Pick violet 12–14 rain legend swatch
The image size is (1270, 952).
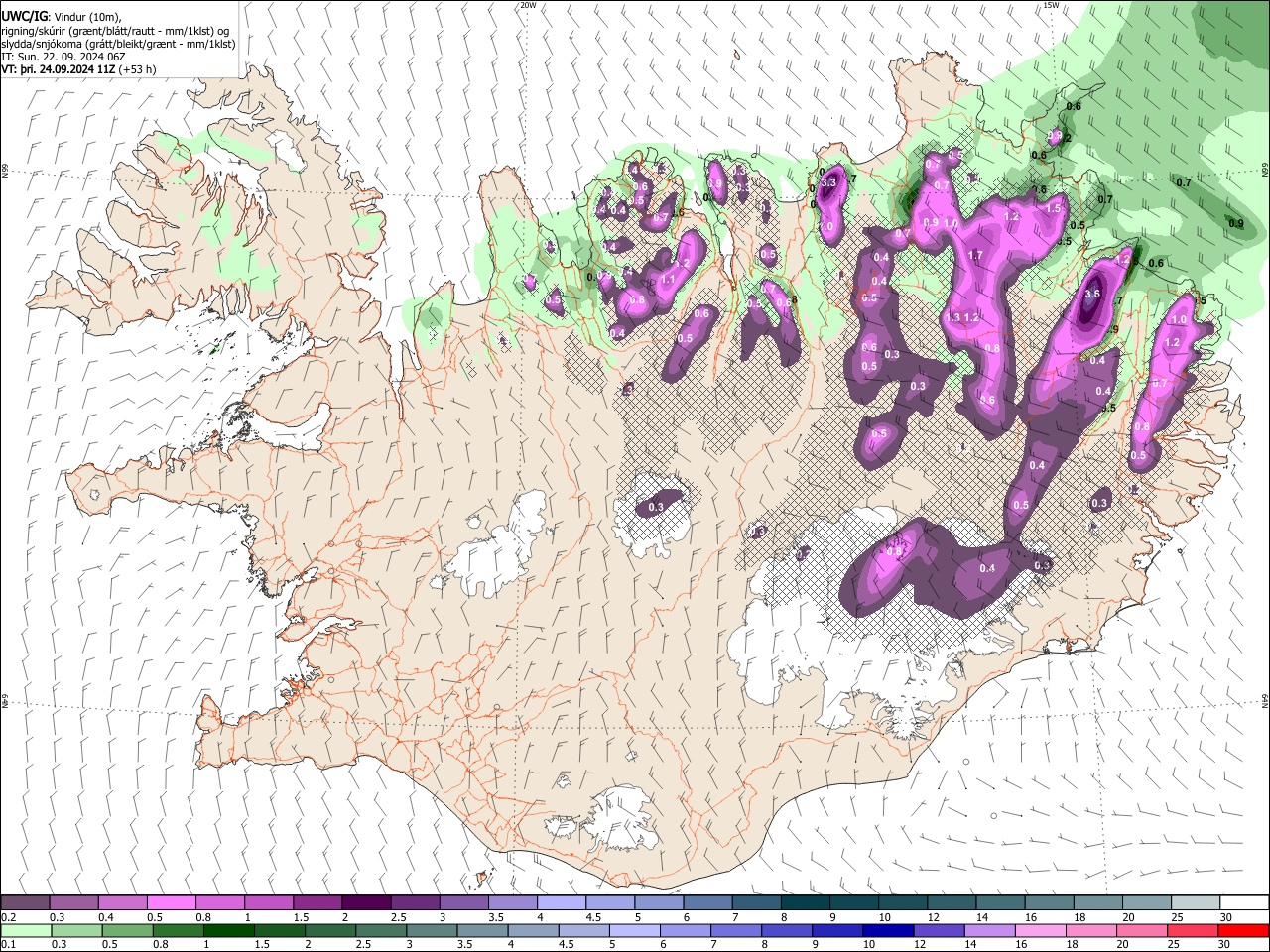939,930
